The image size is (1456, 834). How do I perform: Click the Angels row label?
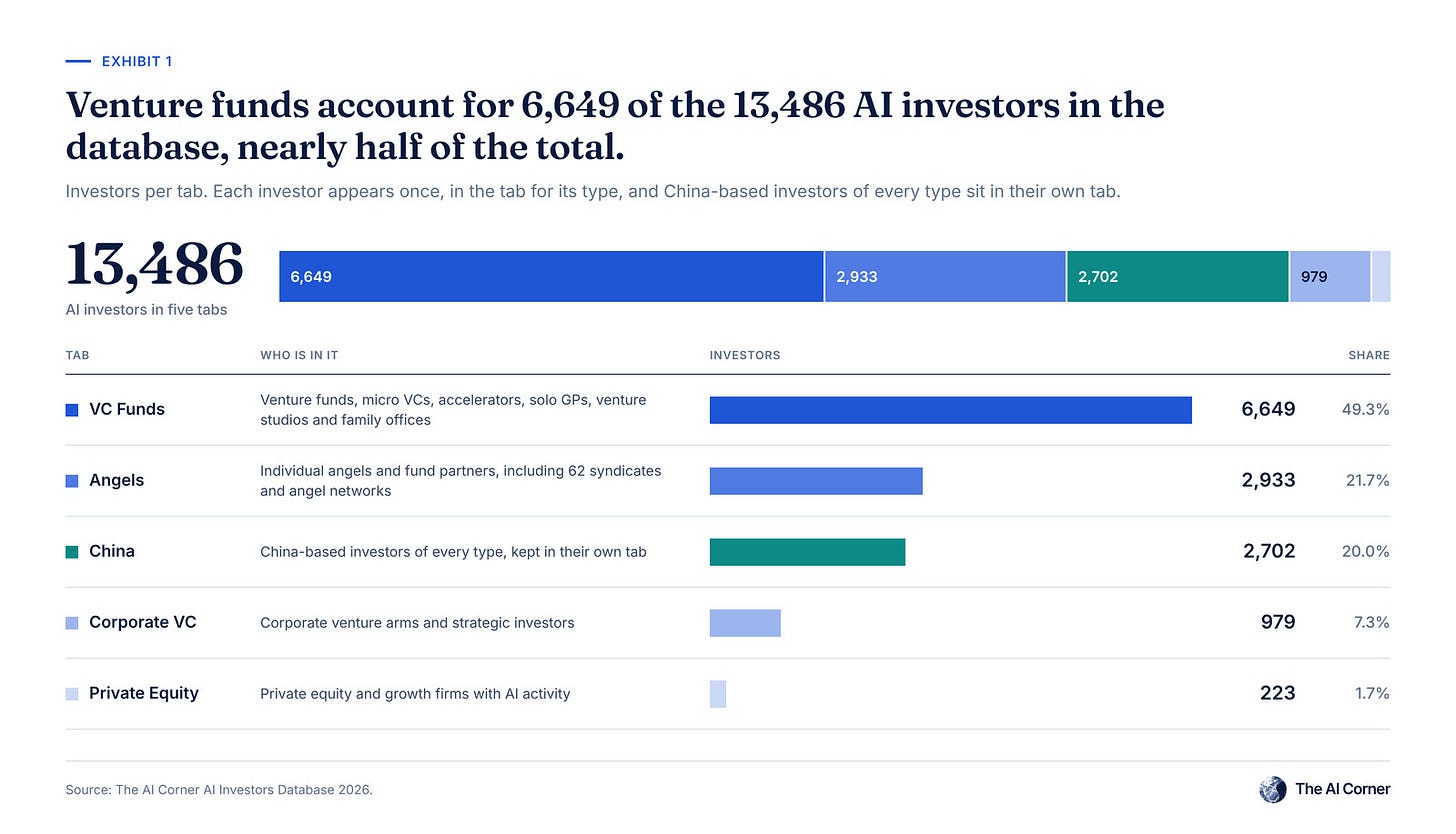click(x=117, y=480)
